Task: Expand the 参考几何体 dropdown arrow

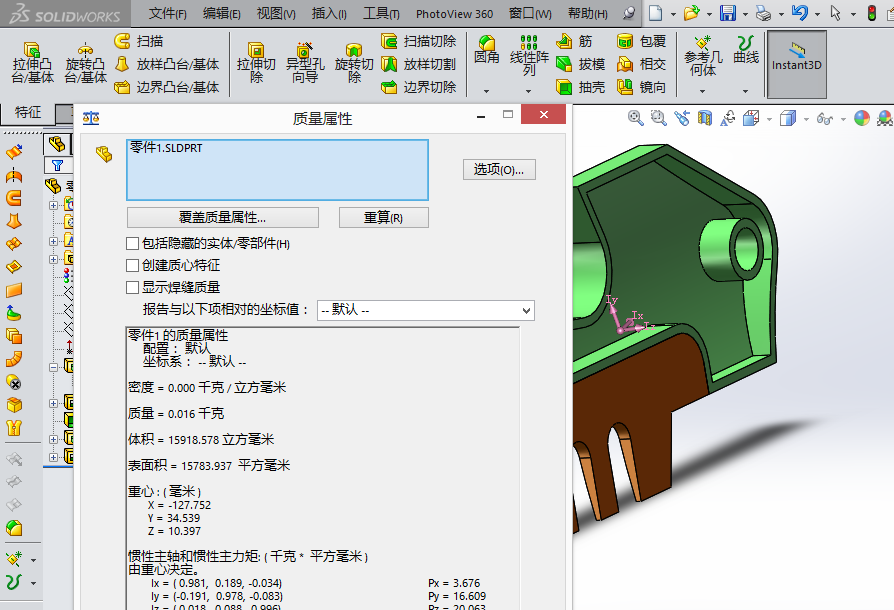Action: [x=703, y=91]
